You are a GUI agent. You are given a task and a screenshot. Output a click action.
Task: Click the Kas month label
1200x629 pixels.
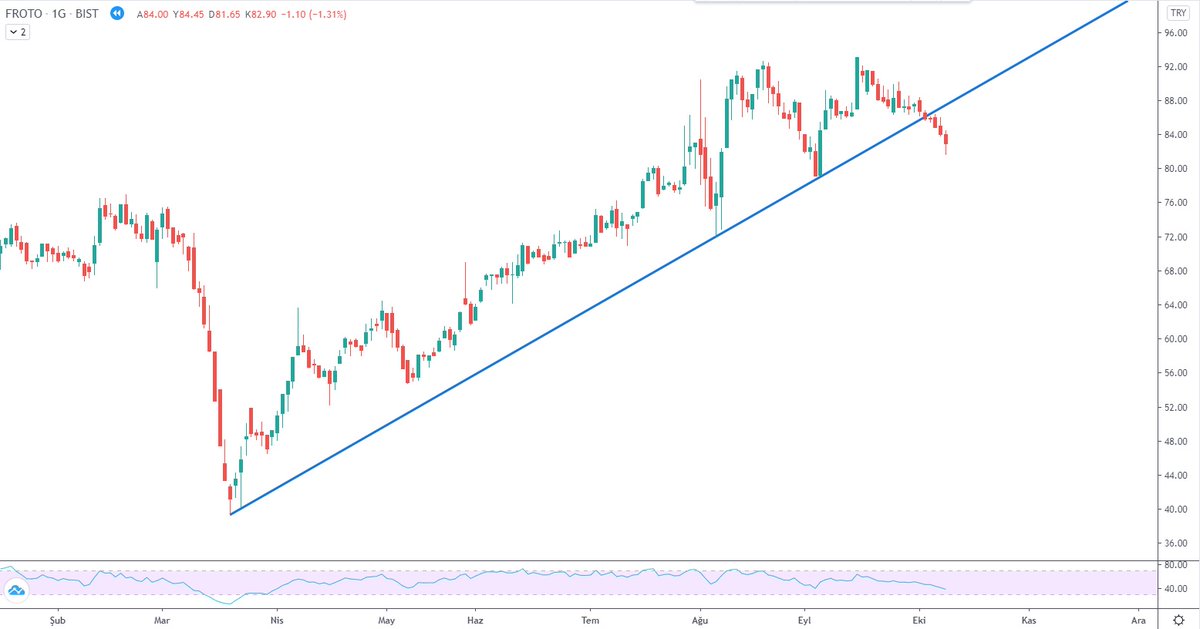pyautogui.click(x=1029, y=620)
